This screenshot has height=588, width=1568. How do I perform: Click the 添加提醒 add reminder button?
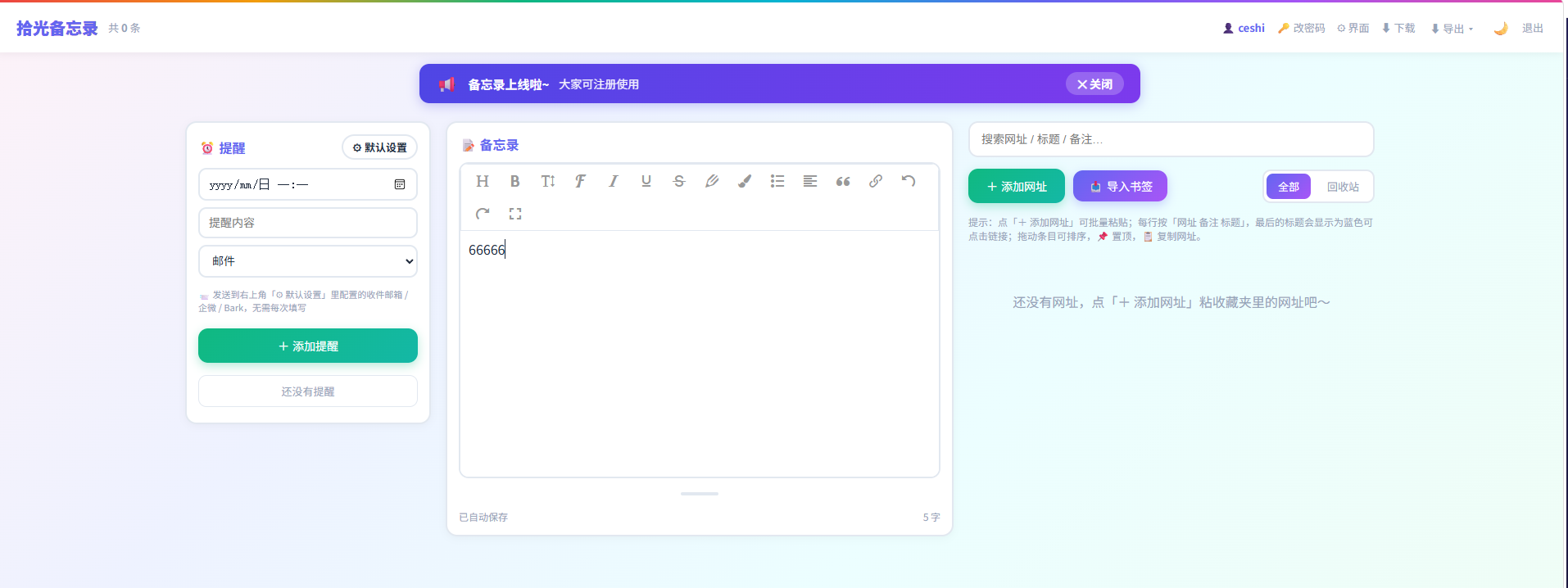point(308,346)
